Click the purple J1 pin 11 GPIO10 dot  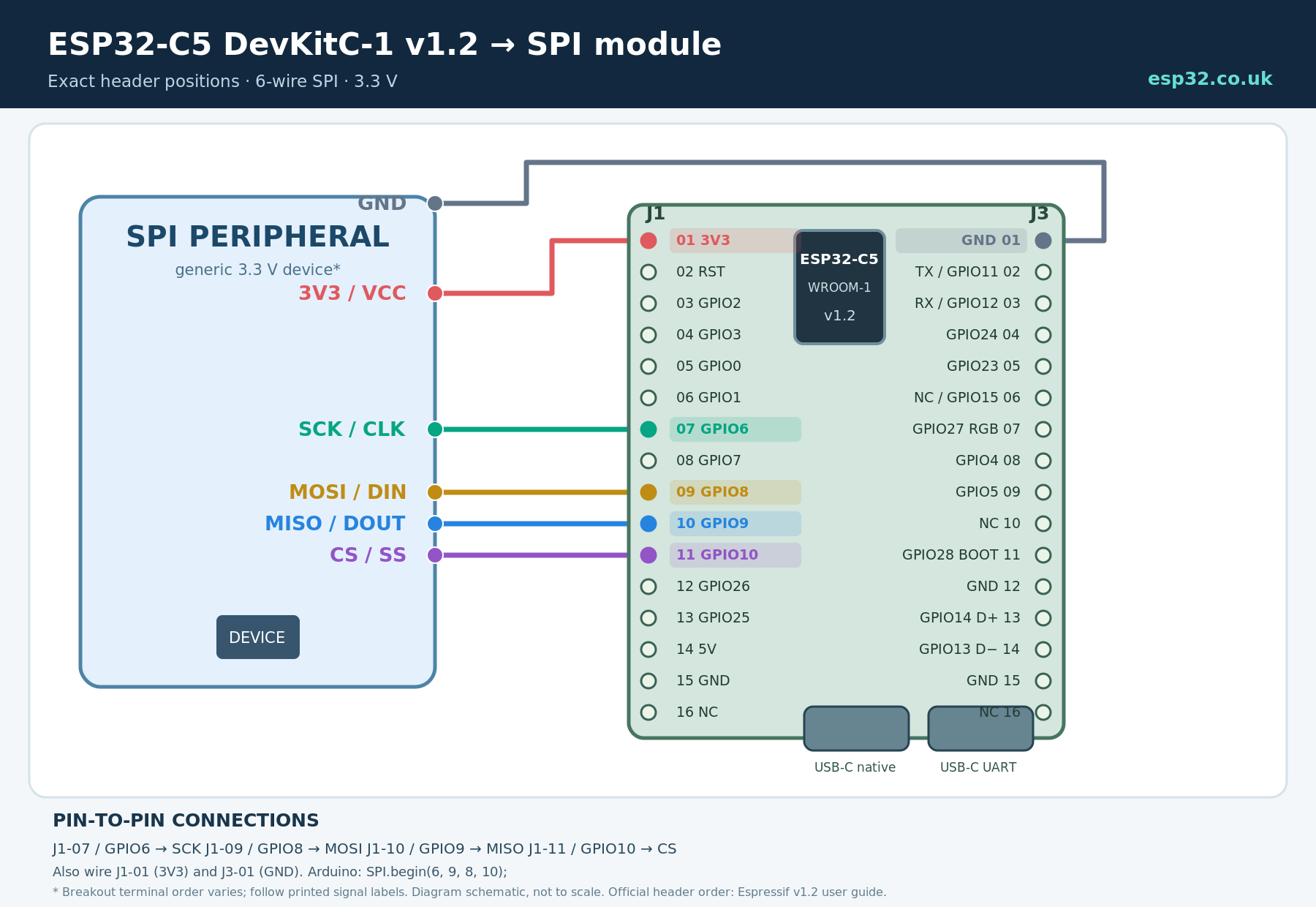[x=648, y=555]
